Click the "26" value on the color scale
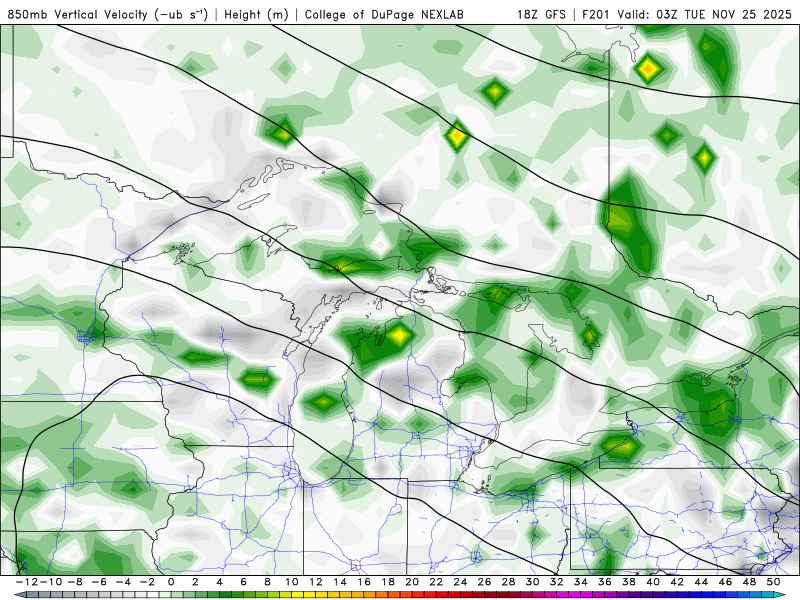Screen dimensions: 800x600 [x=484, y=582]
